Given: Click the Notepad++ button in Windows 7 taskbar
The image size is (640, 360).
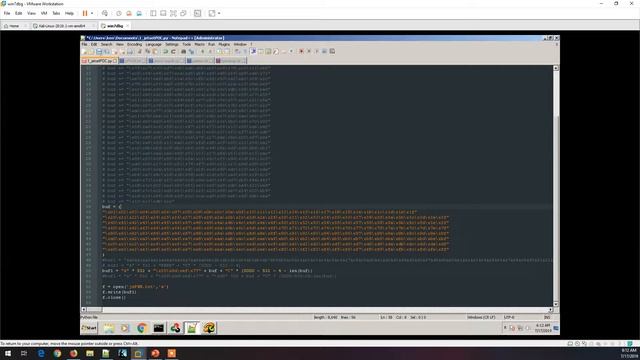Looking at the screenshot, I should point(192,328).
